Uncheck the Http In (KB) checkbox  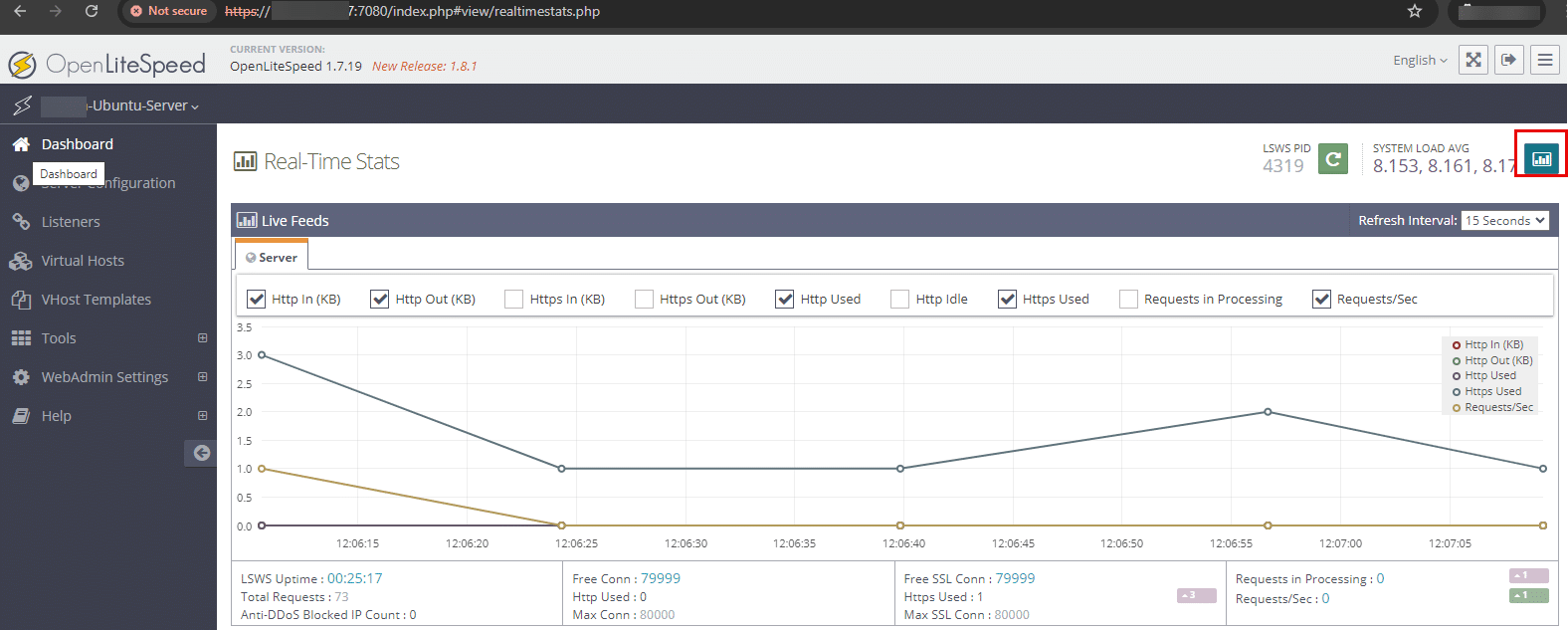[x=257, y=299]
